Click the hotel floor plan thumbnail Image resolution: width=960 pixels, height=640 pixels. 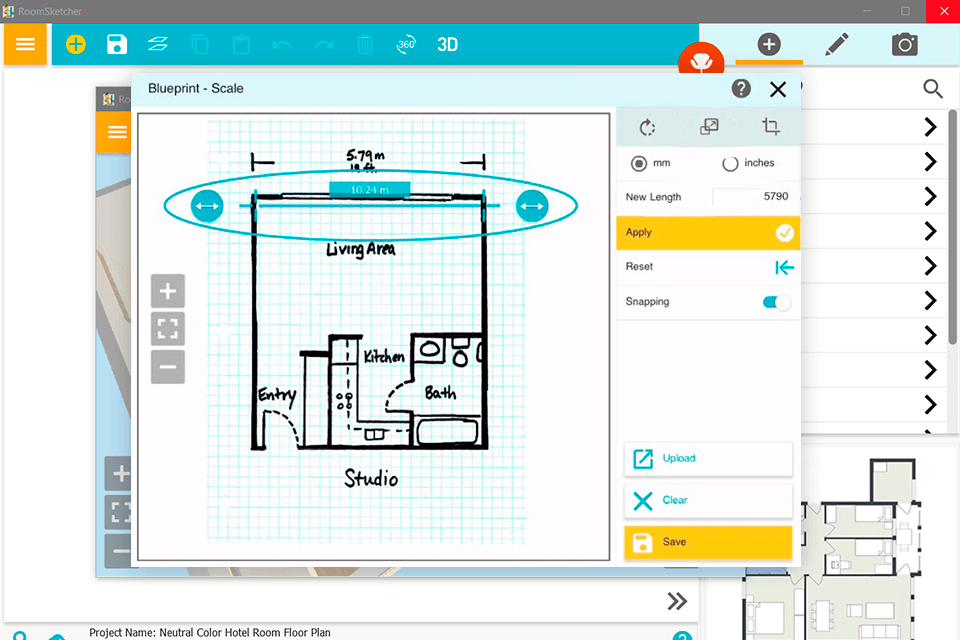[x=833, y=548]
